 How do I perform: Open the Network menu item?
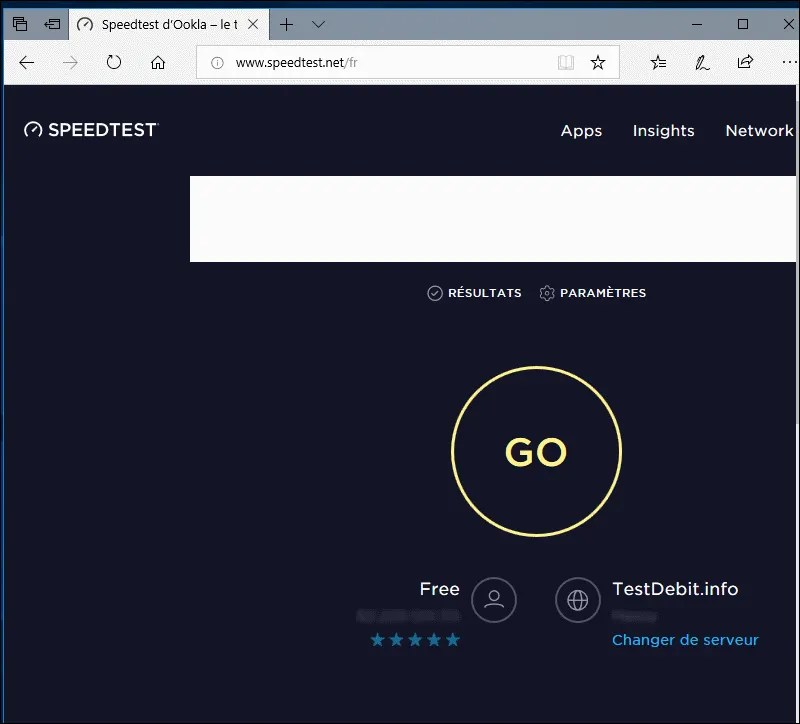(x=759, y=131)
